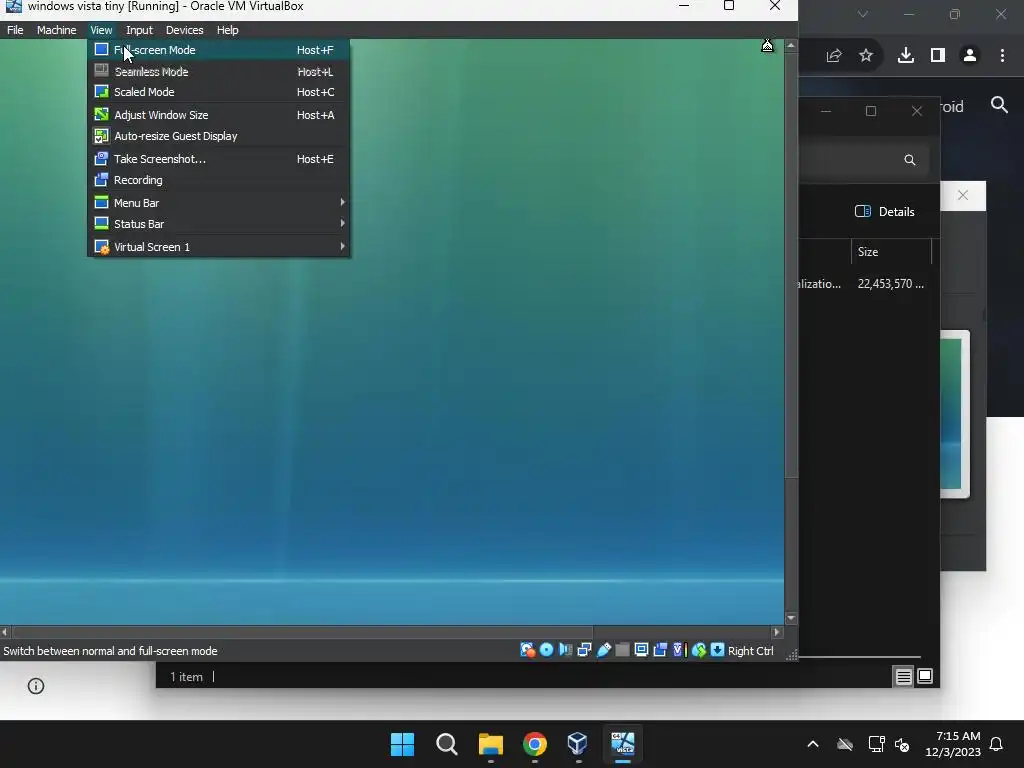Viewport: 1024px width, 768px height.
Task: Bookmark page with Chrome star icon
Action: [866, 56]
